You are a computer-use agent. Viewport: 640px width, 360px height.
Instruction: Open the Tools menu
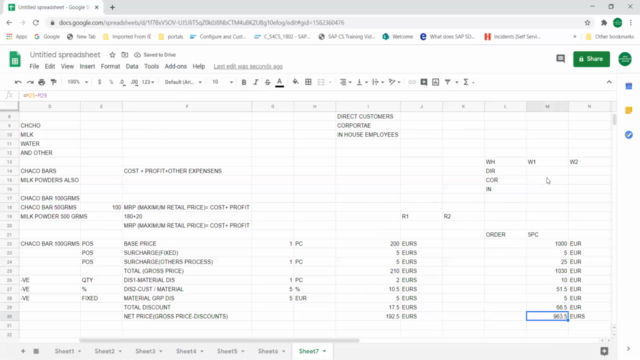[151, 66]
